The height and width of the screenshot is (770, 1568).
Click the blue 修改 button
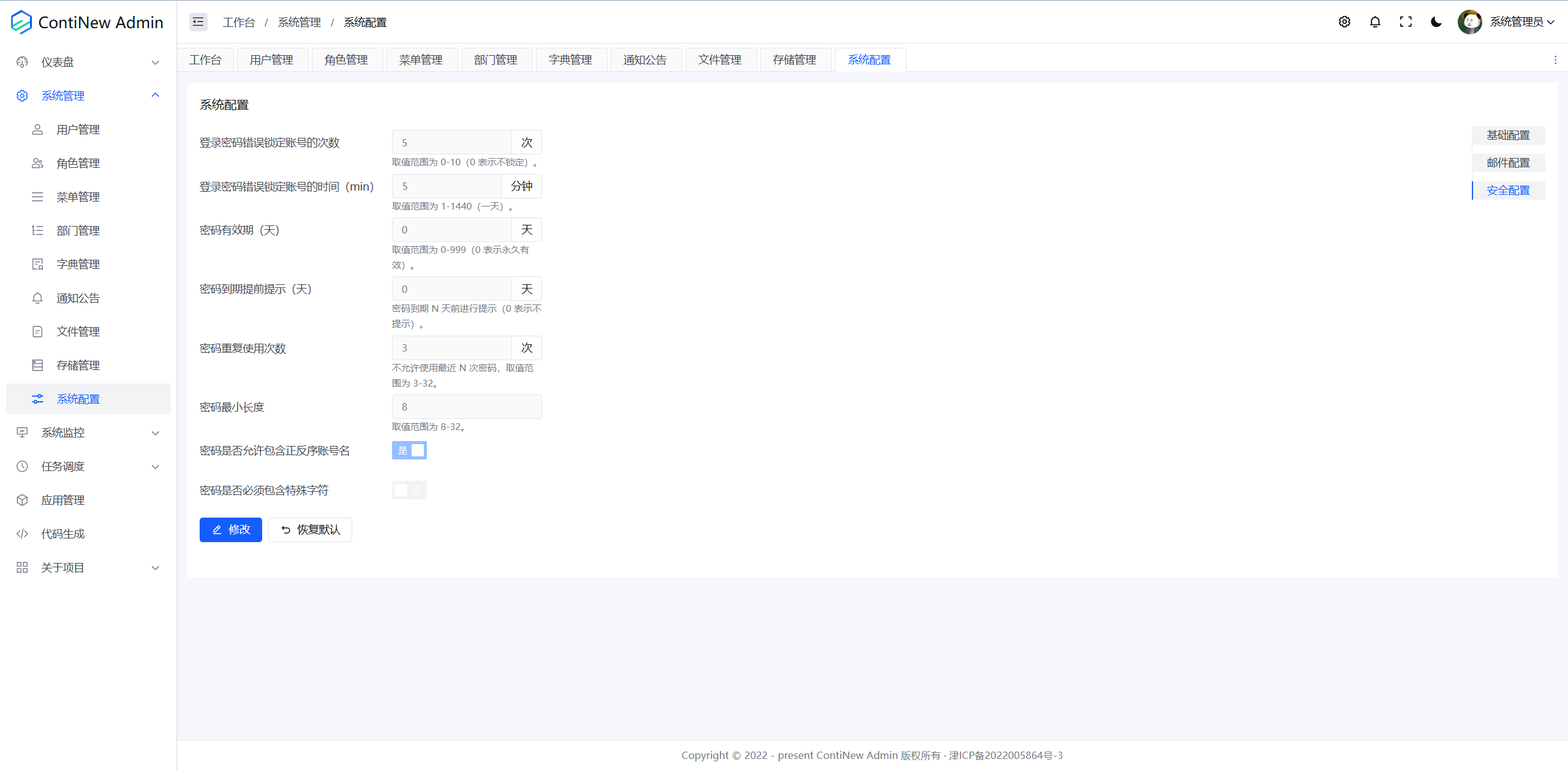pos(230,529)
